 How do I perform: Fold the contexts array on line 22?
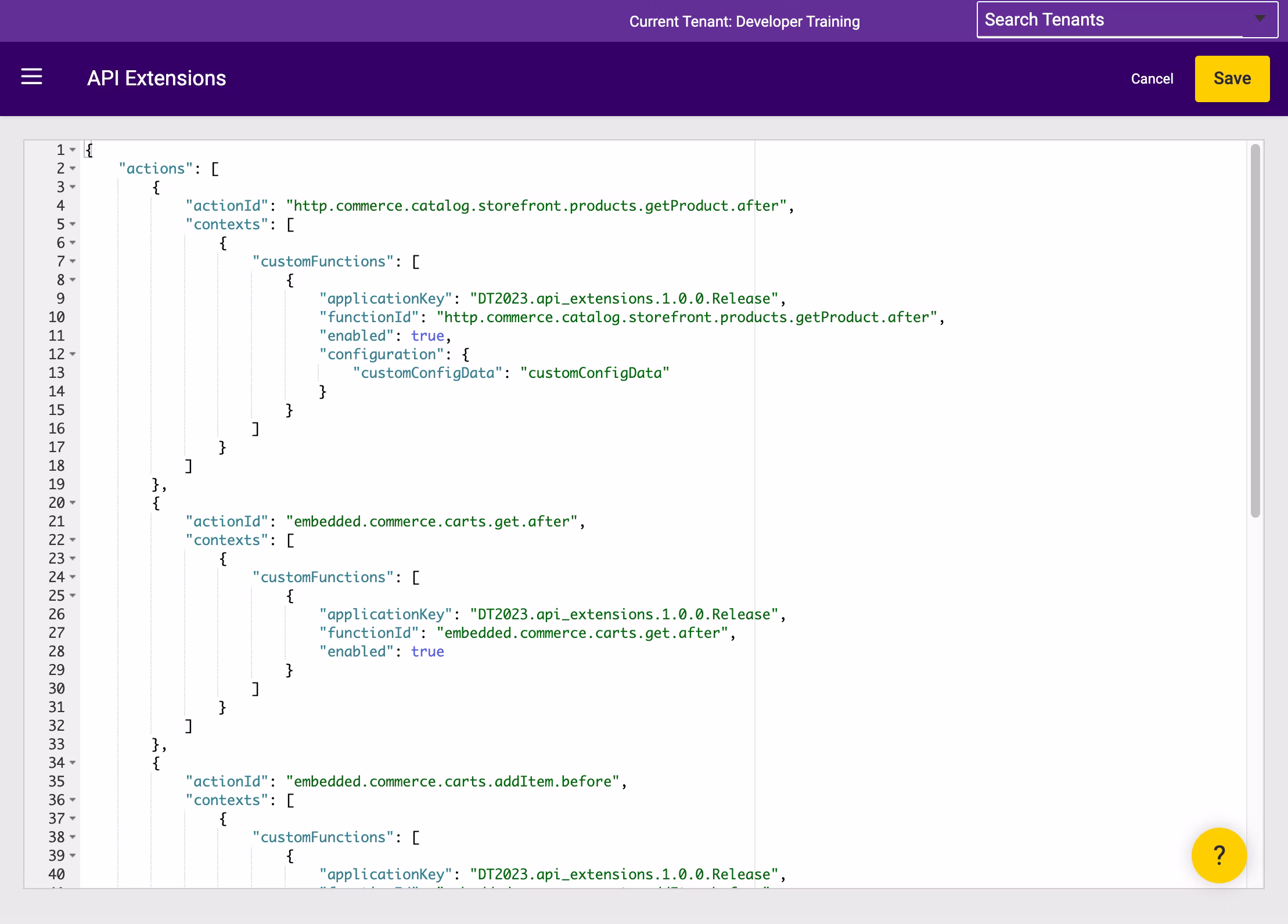(73, 540)
